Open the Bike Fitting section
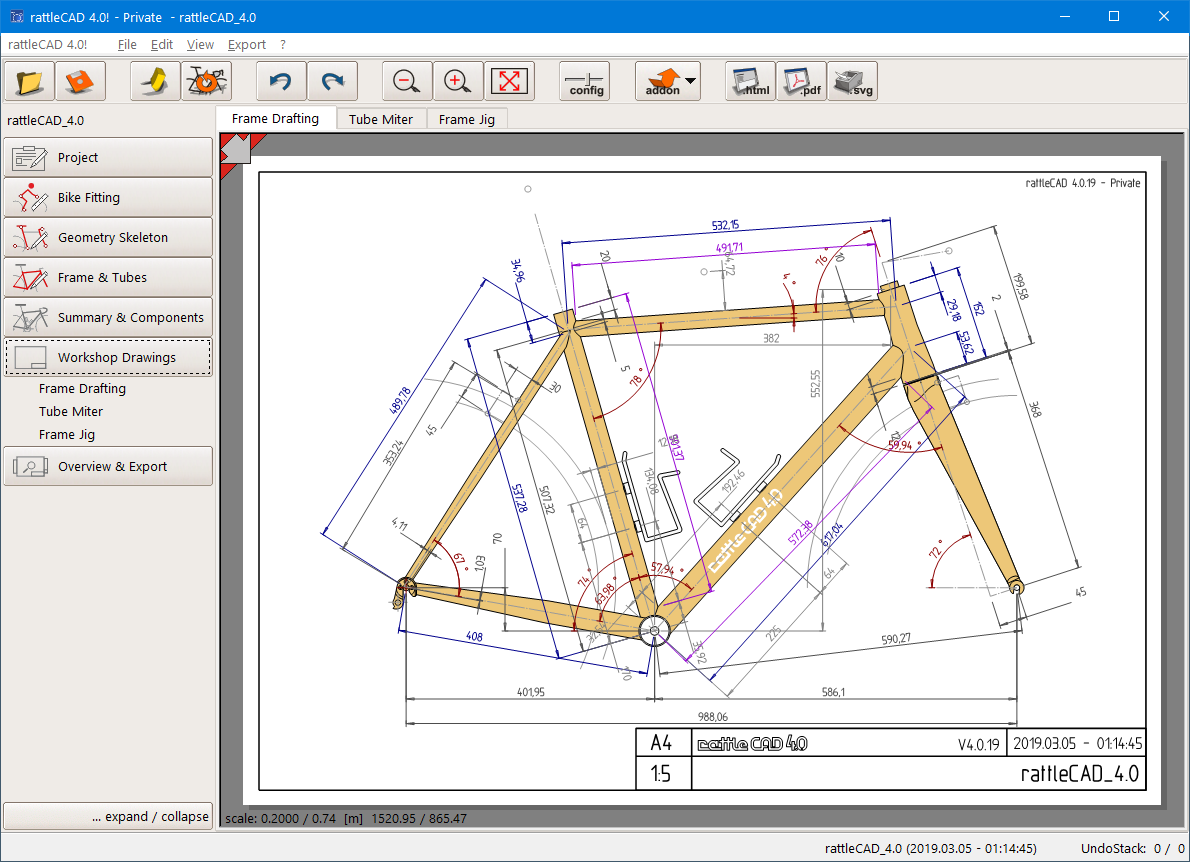1190x862 pixels. pos(109,197)
